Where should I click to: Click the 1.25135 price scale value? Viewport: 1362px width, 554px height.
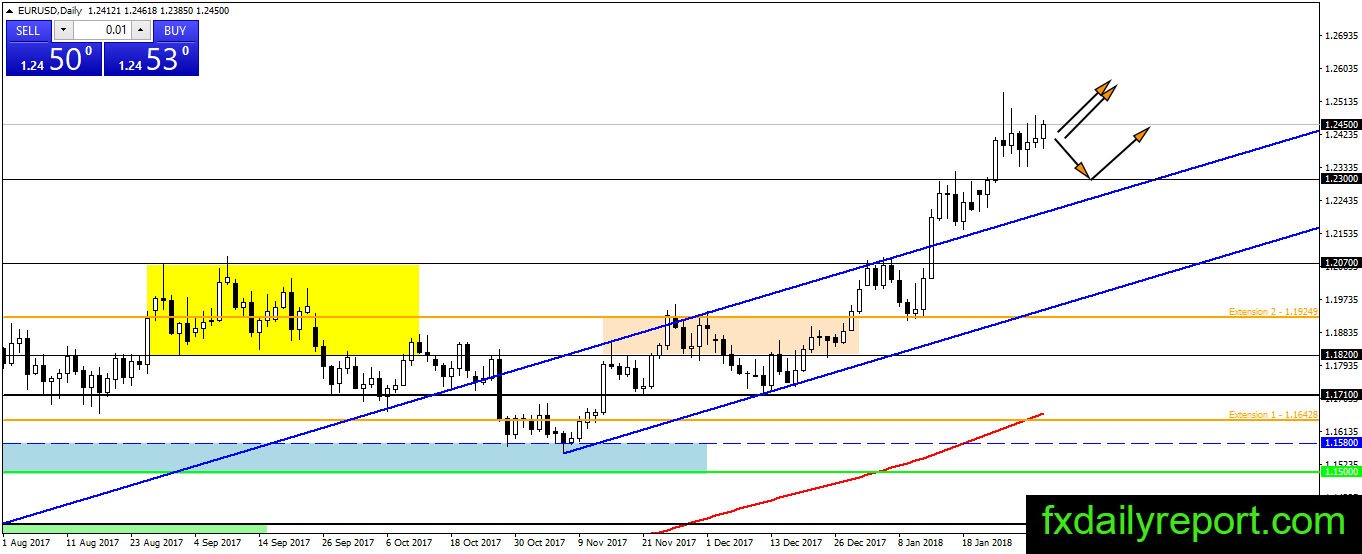point(1341,102)
